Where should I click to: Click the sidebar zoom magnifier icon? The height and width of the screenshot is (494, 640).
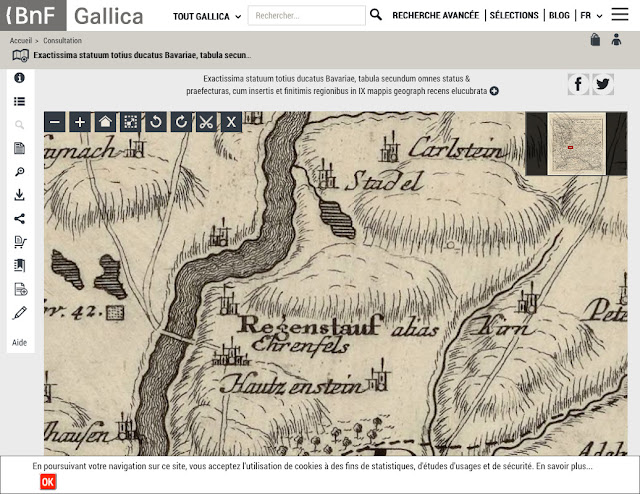19,171
